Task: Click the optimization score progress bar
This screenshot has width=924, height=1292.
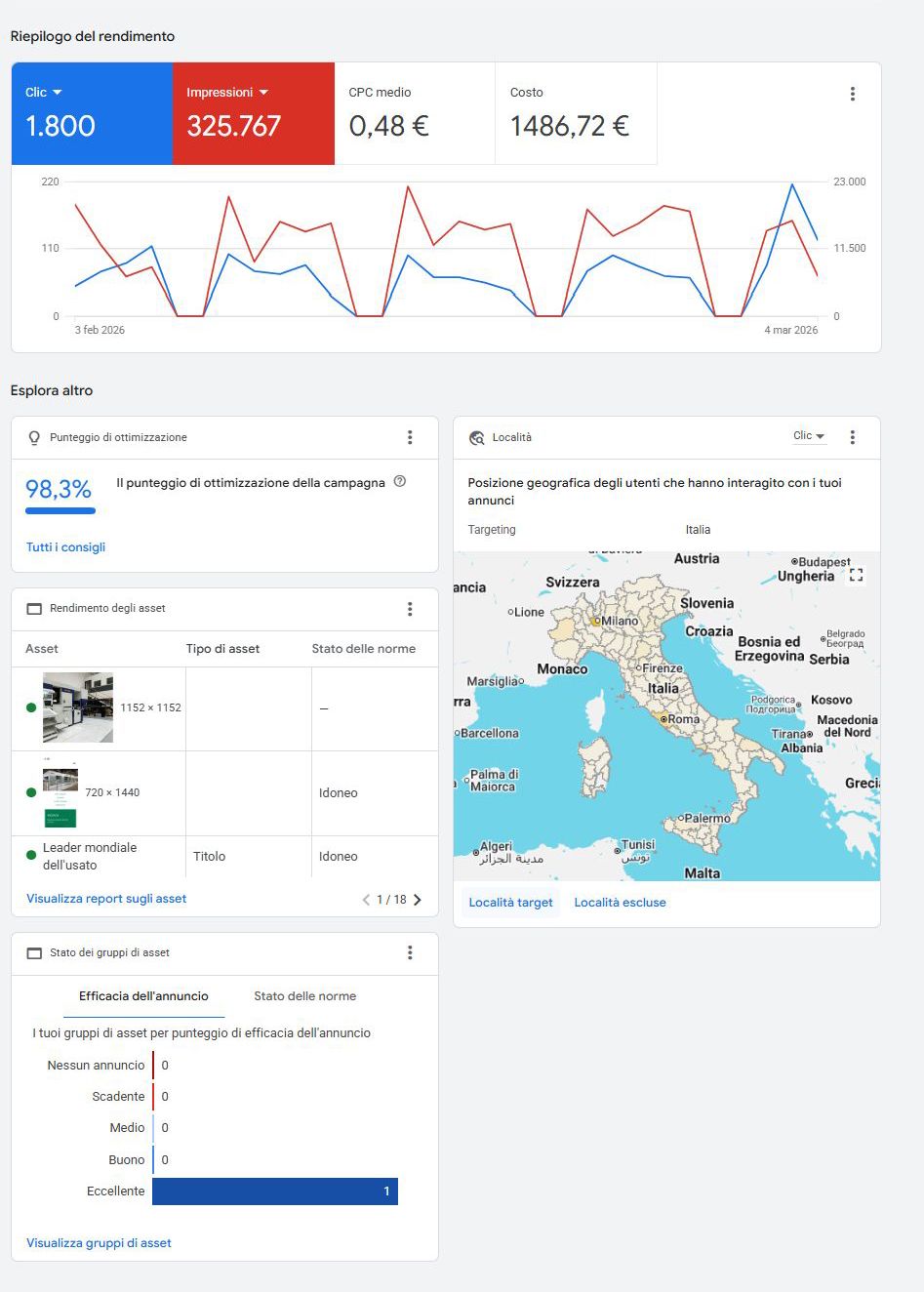Action: point(60,510)
